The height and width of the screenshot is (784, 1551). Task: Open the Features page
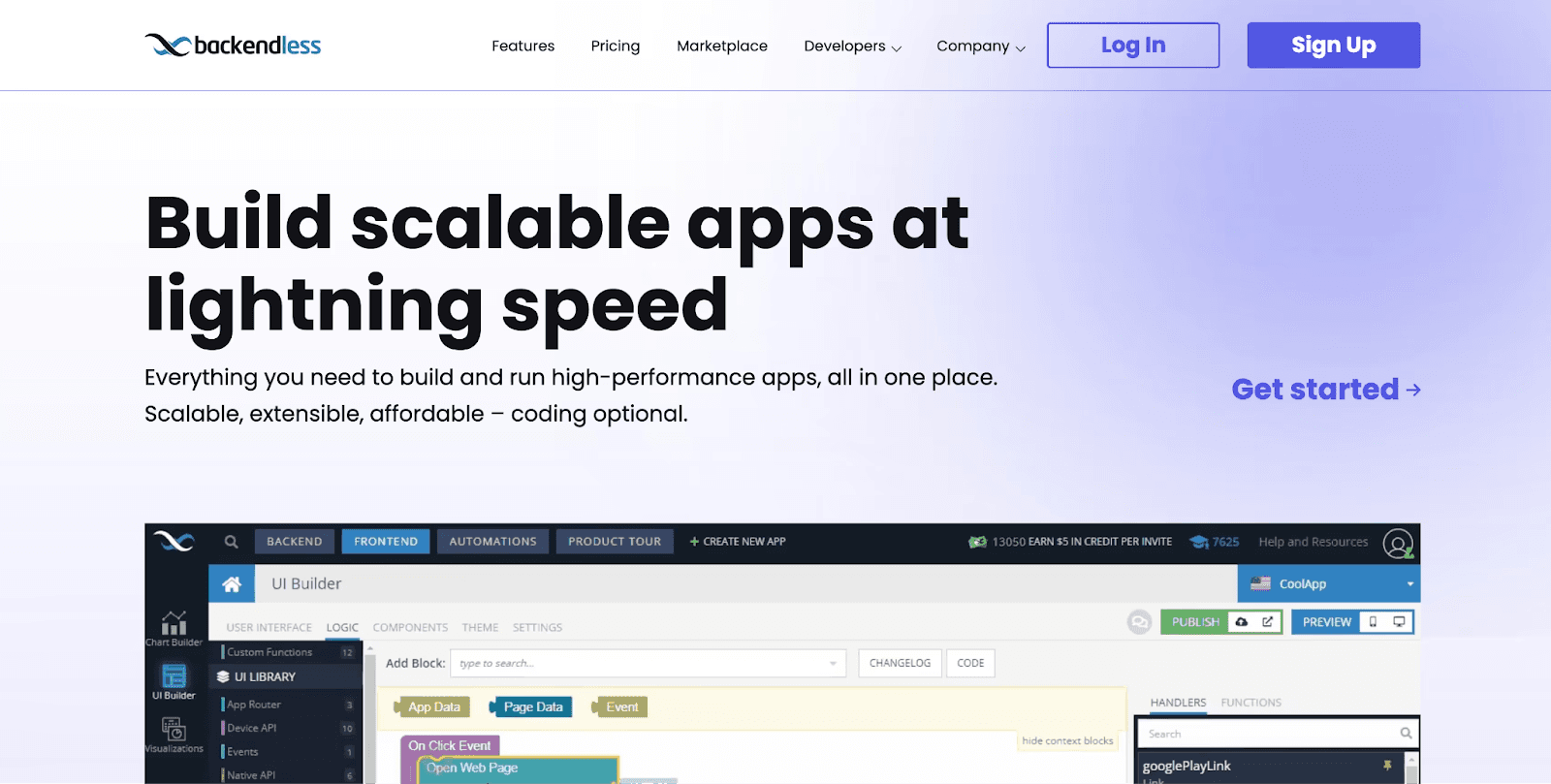click(522, 46)
